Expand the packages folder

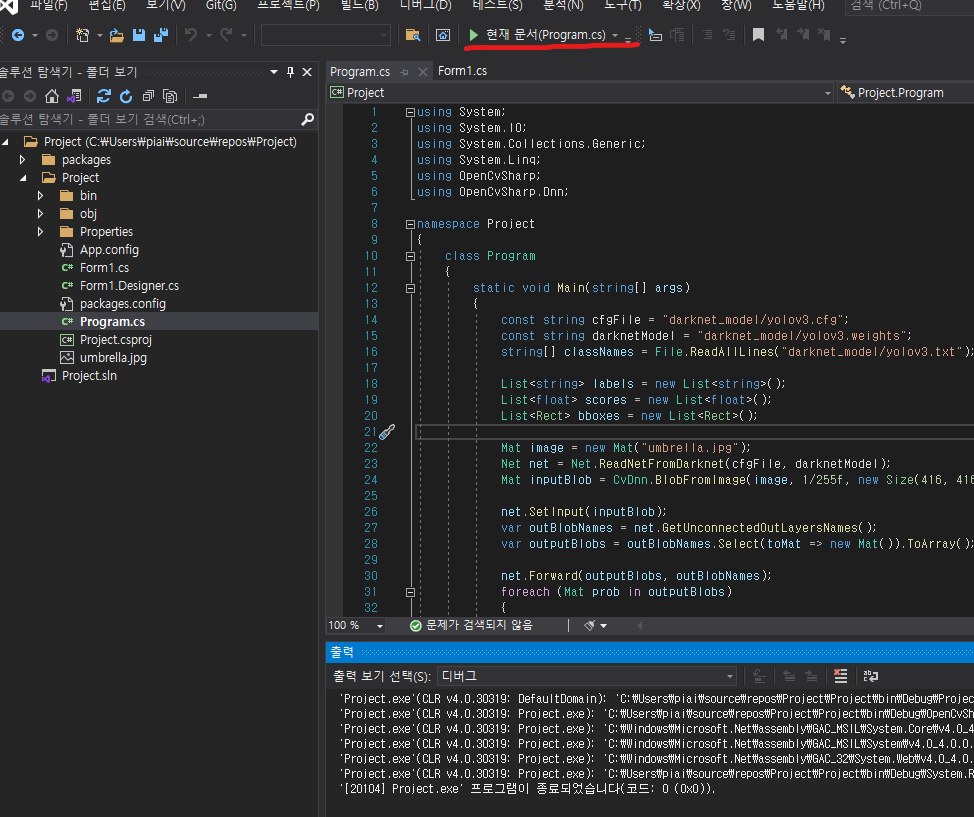pos(23,160)
